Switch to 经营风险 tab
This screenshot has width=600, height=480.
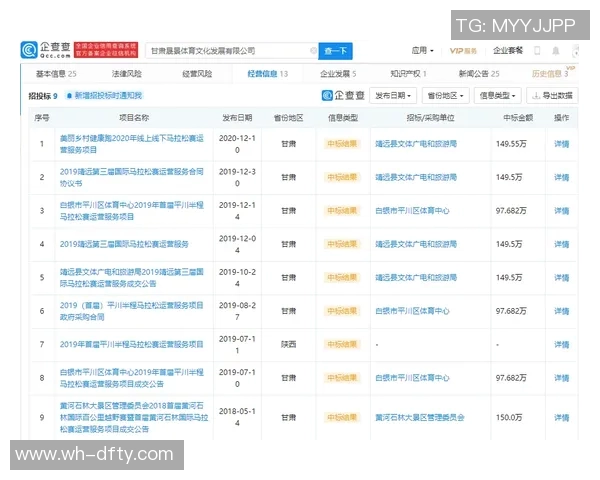(x=197, y=73)
